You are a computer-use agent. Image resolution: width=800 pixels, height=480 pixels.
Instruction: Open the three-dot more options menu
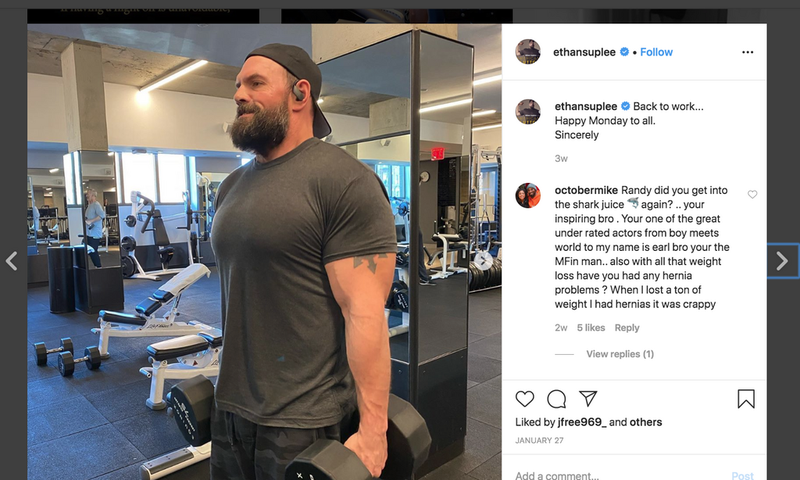tap(747, 52)
